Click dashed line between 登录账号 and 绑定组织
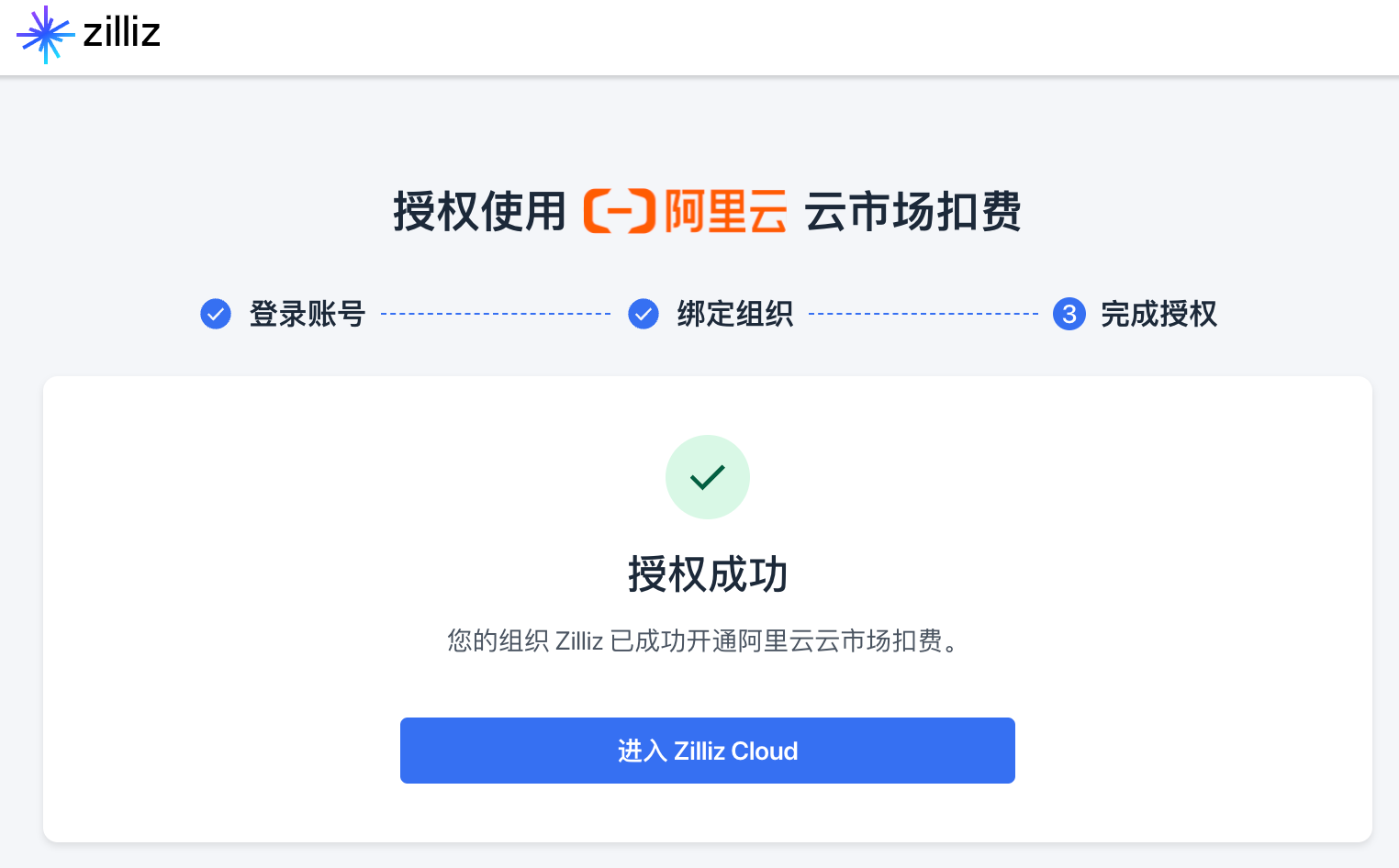The height and width of the screenshot is (868, 1399). coord(496,314)
